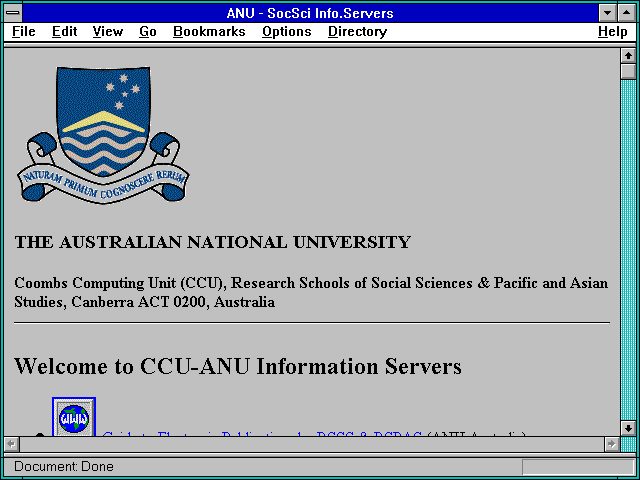
Task: Click 'Studies, Canberra ACT 0200, Australia' text
Action: coord(144,302)
